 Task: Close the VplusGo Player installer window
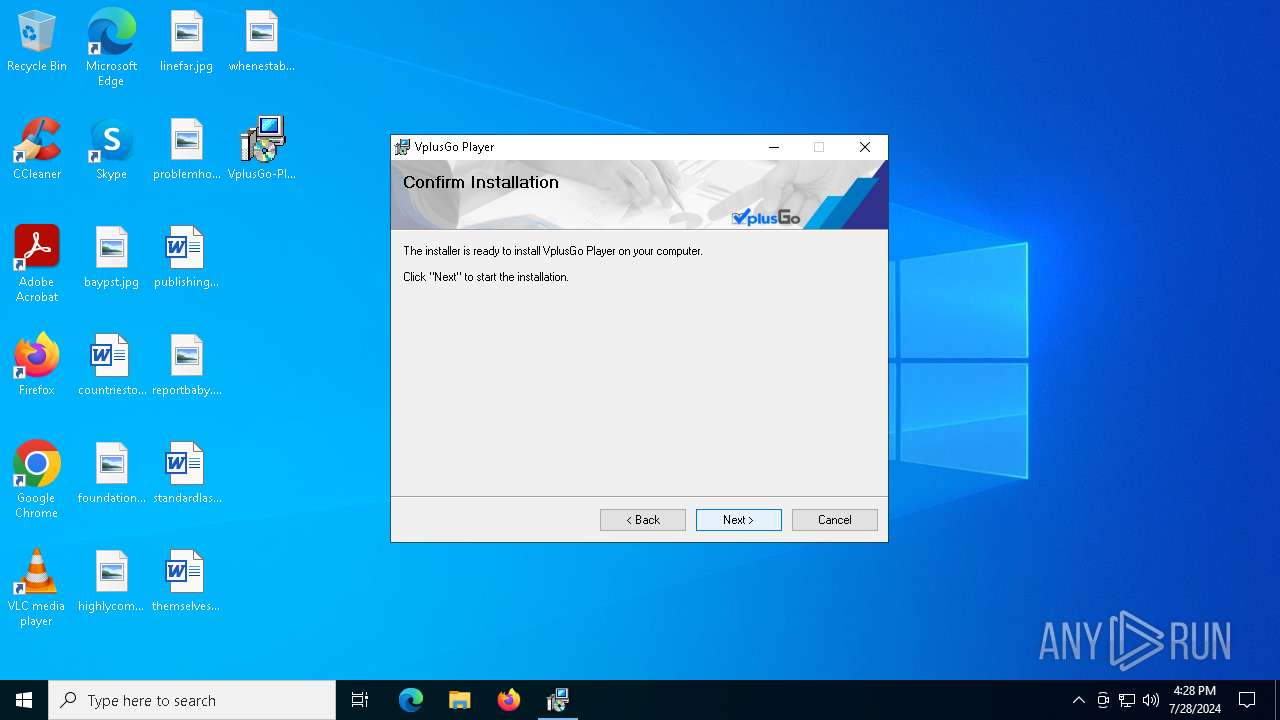[865, 147]
